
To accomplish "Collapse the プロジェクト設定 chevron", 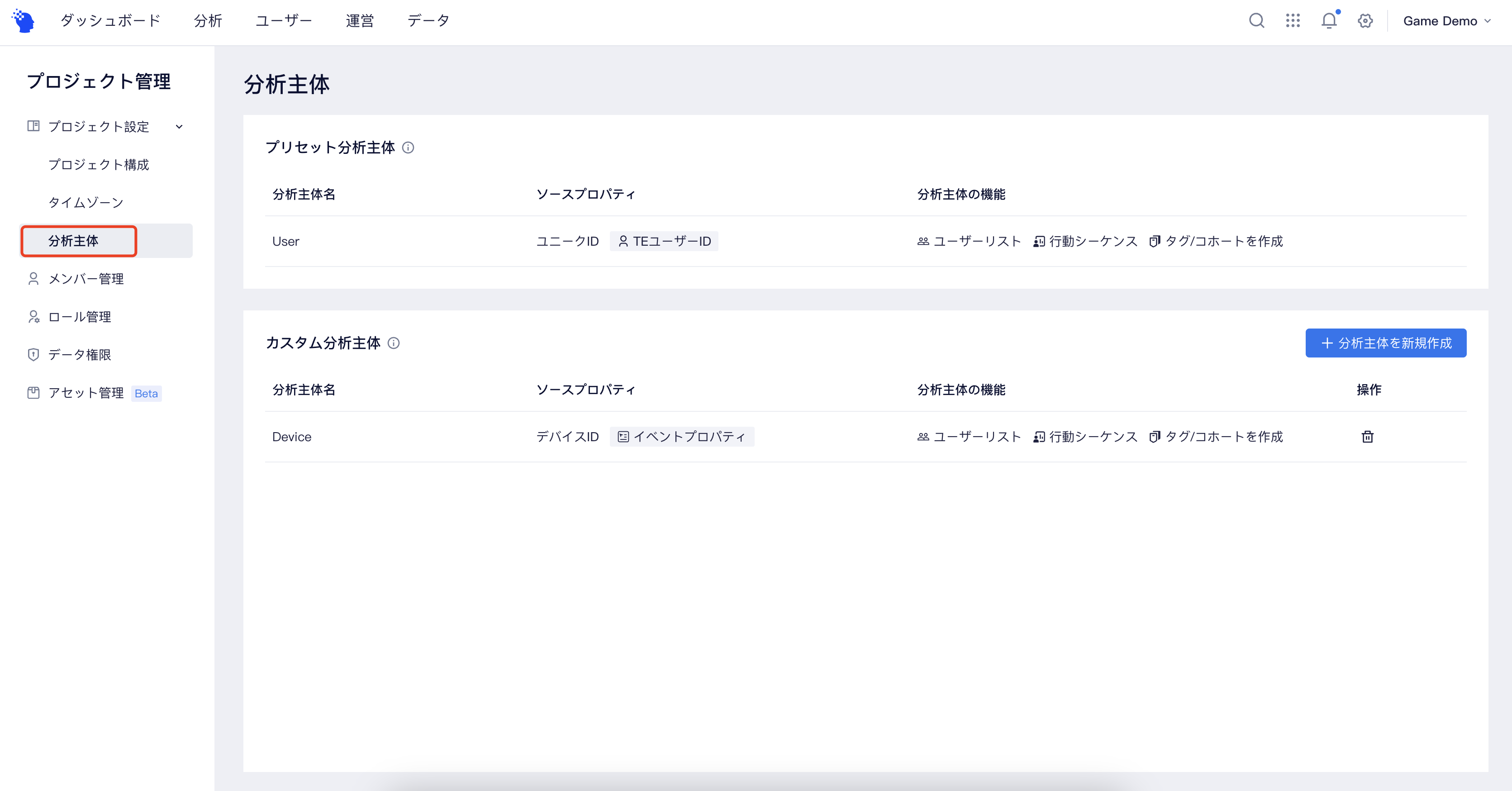I will point(179,127).
